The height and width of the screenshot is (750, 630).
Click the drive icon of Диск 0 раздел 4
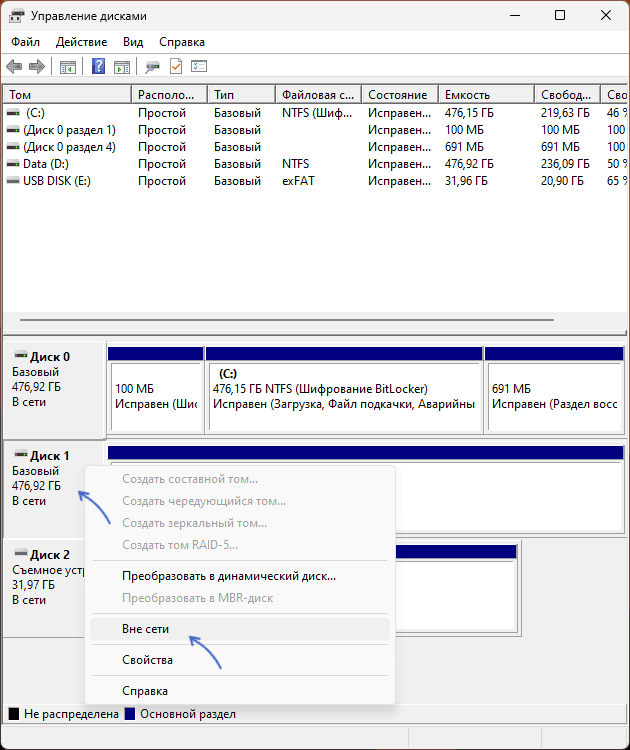pyautogui.click(x=13, y=147)
